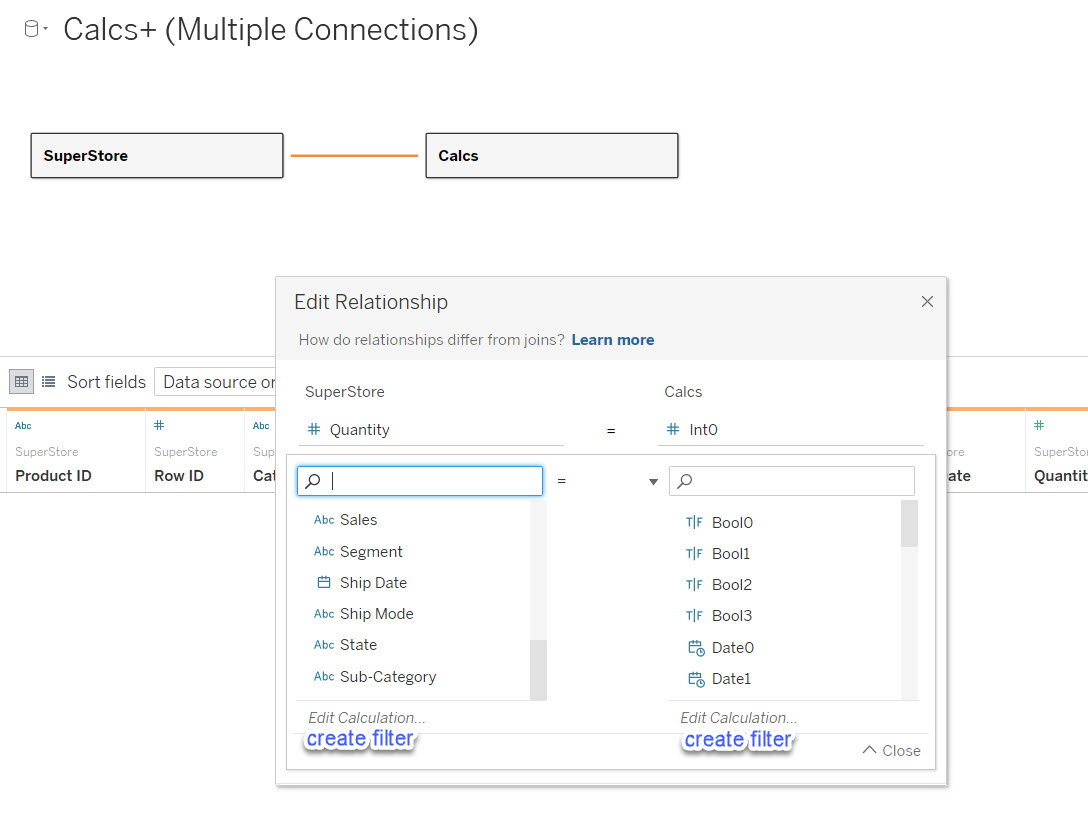Screen dimensions: 1088x813
Task: Click the datetime icon beside Date0
Action: (x=696, y=647)
